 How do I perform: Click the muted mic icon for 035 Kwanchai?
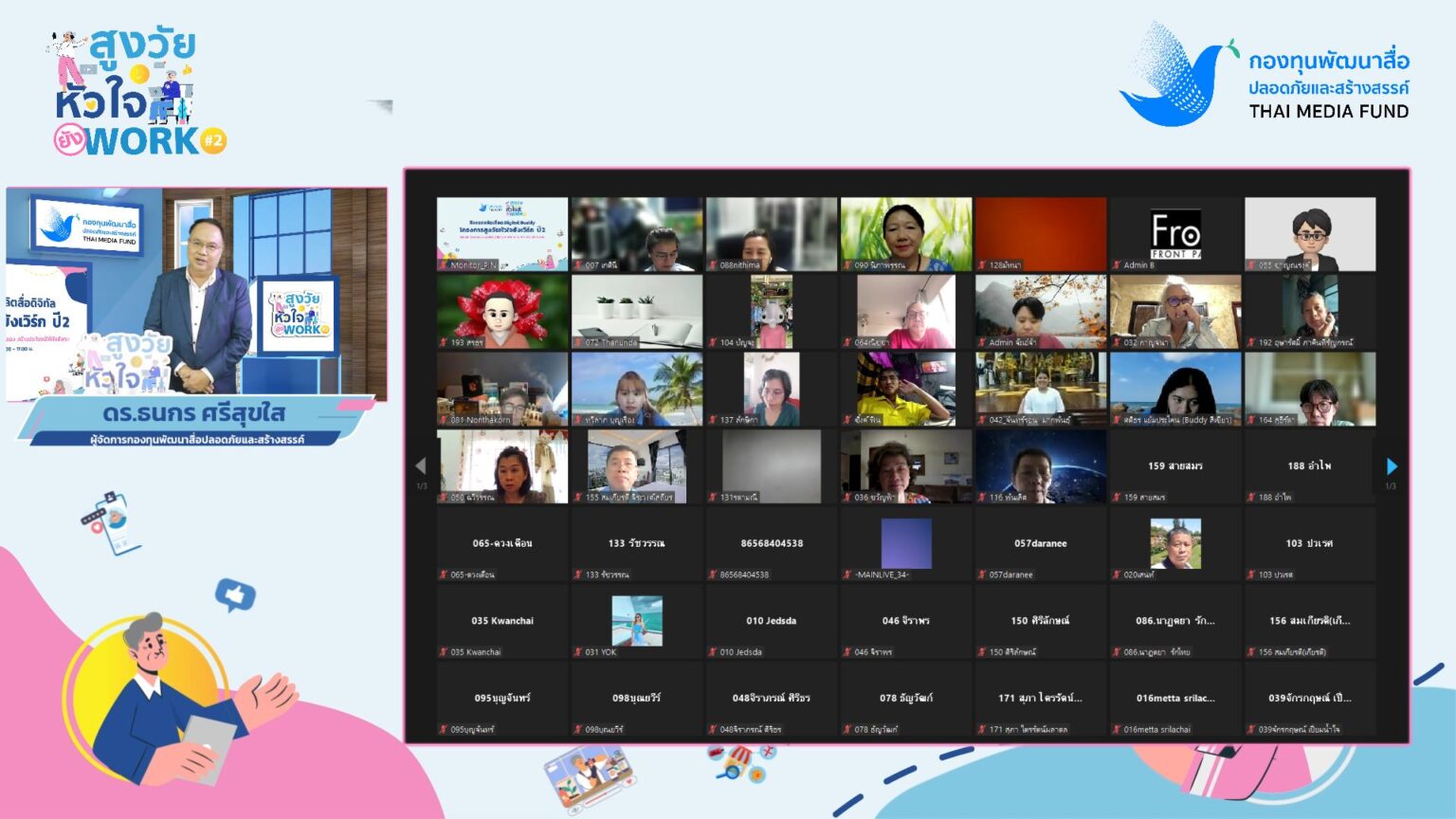click(443, 652)
